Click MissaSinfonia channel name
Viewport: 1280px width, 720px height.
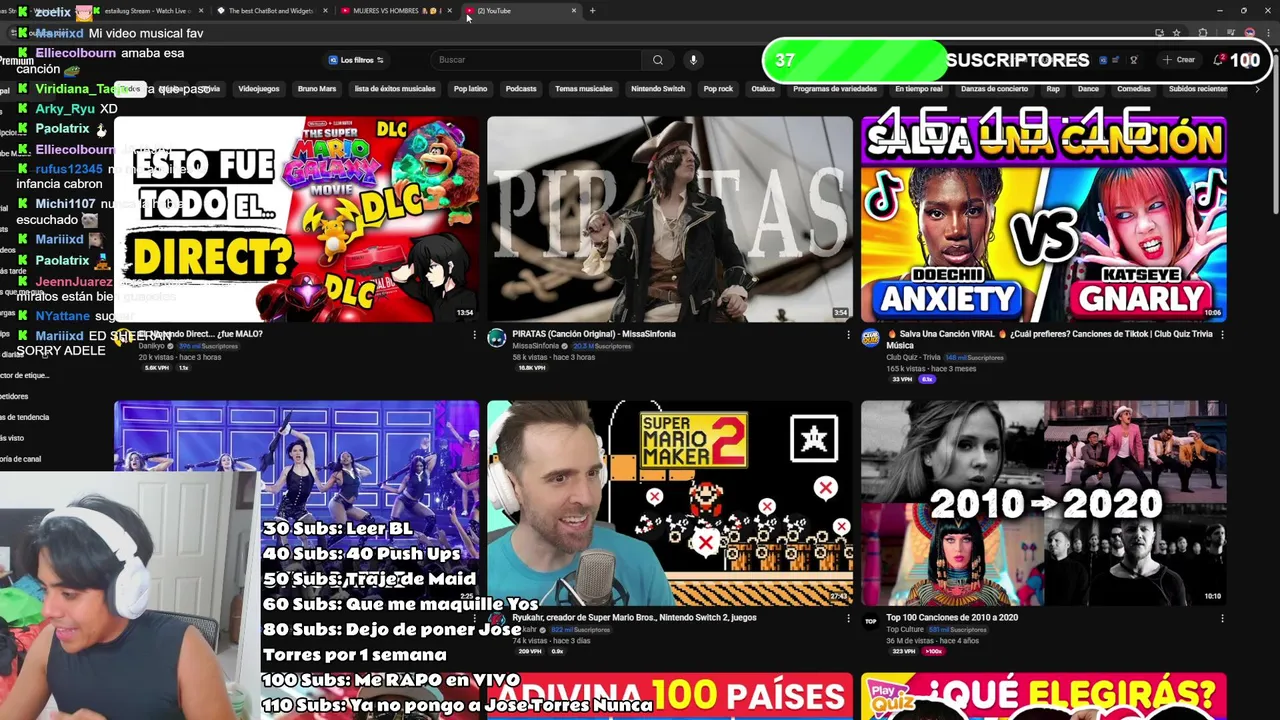(535, 346)
